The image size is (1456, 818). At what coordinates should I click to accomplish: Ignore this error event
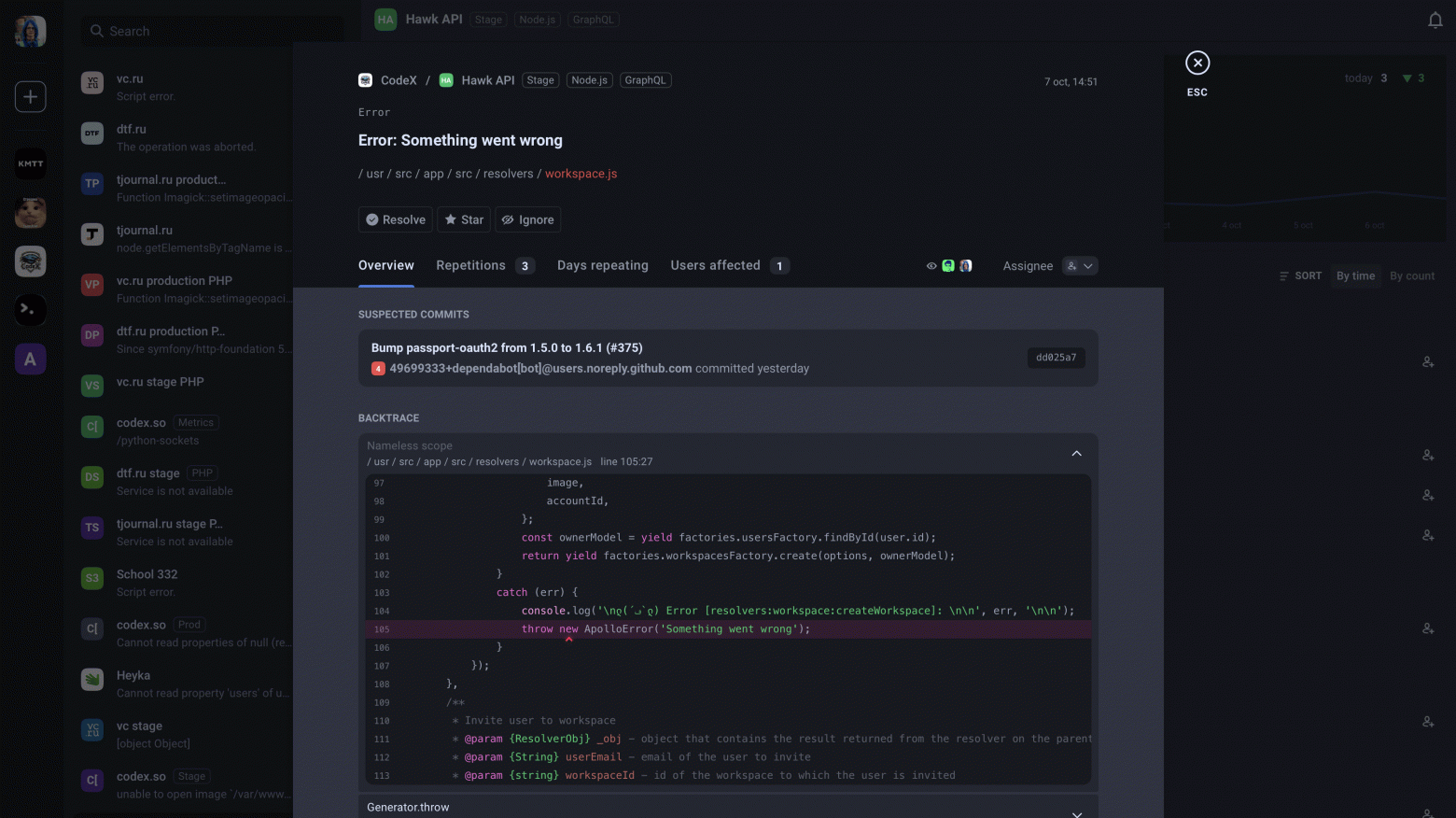tap(528, 219)
